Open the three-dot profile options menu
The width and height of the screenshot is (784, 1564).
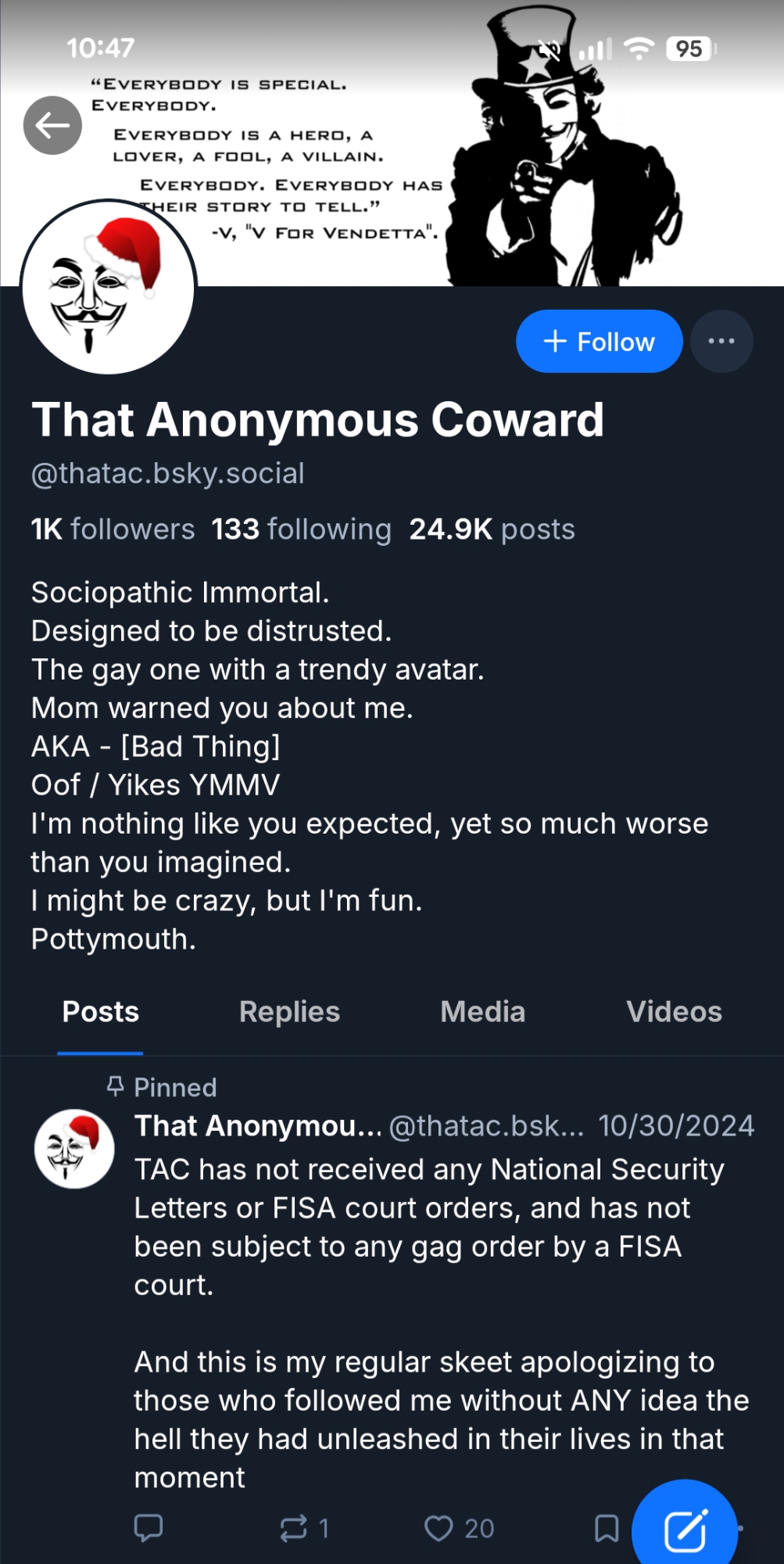[721, 341]
